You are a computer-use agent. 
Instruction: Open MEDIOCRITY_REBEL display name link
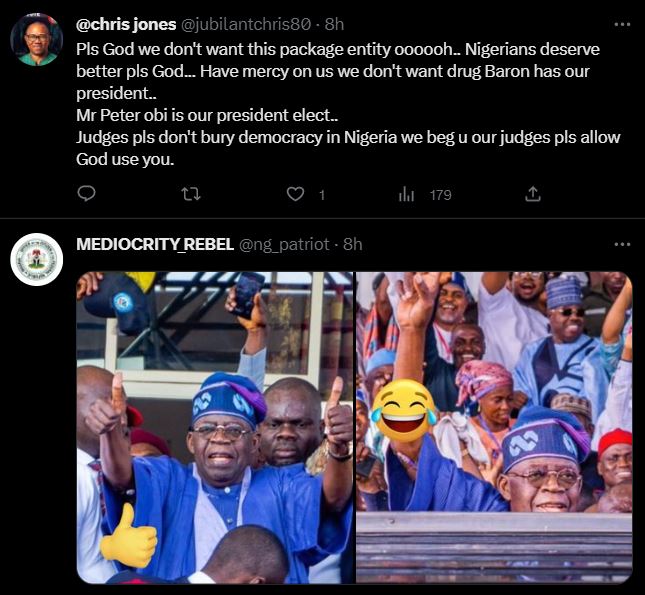click(x=154, y=244)
